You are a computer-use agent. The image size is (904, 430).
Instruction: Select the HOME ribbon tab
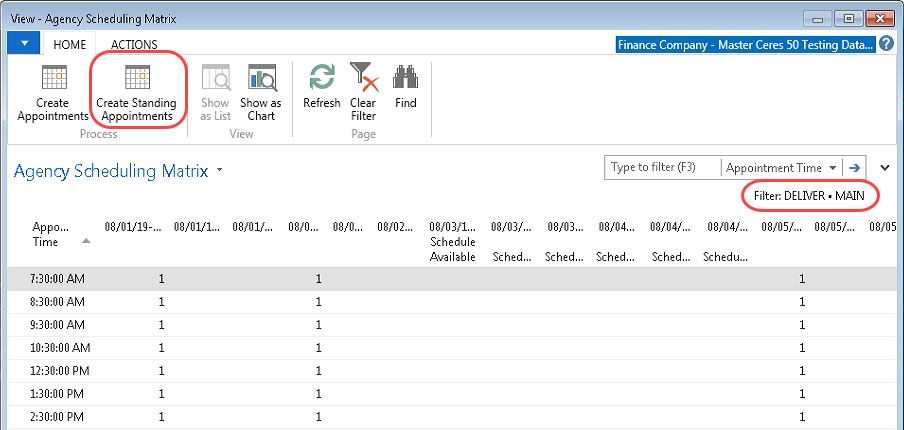[70, 45]
